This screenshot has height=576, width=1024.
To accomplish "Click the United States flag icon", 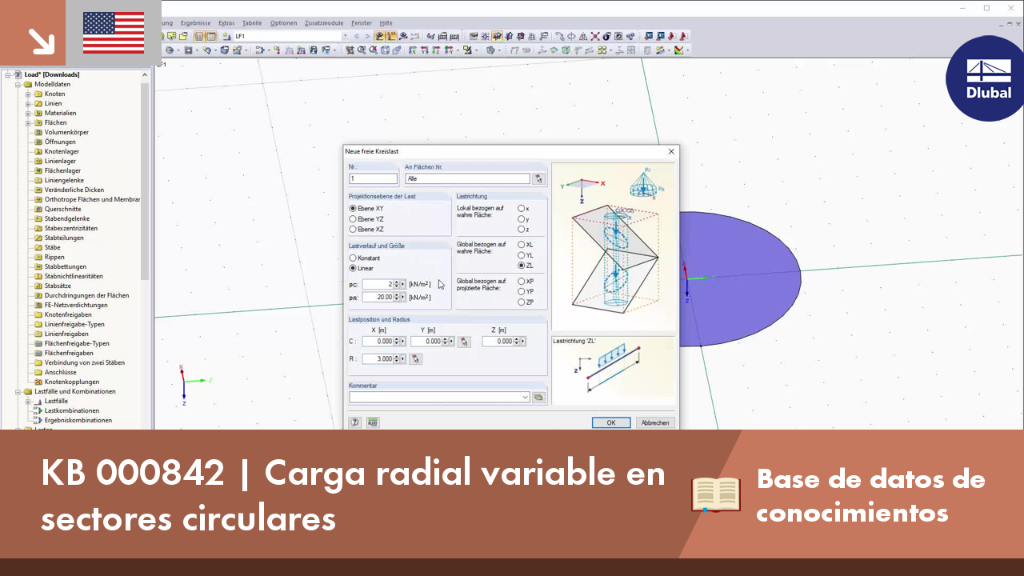I will click(x=114, y=33).
